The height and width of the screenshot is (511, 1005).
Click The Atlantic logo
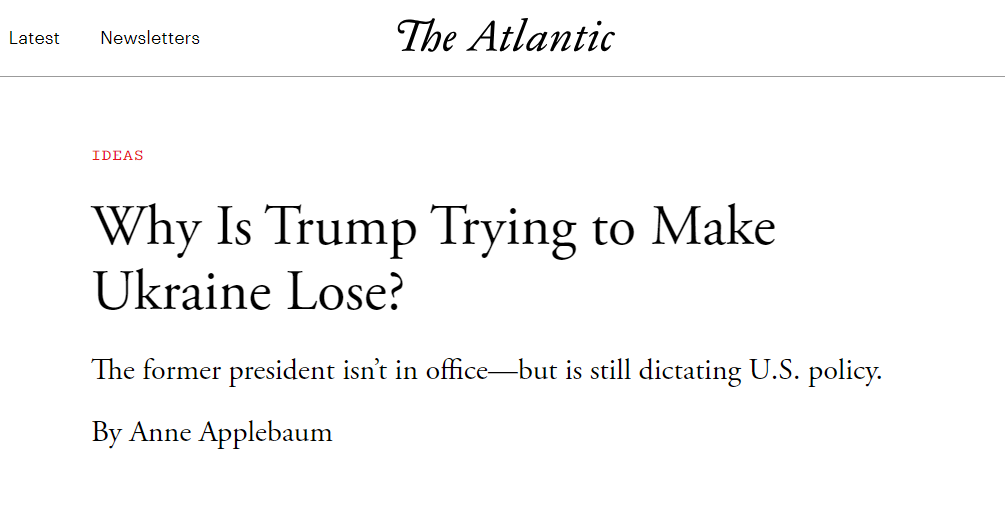(505, 38)
